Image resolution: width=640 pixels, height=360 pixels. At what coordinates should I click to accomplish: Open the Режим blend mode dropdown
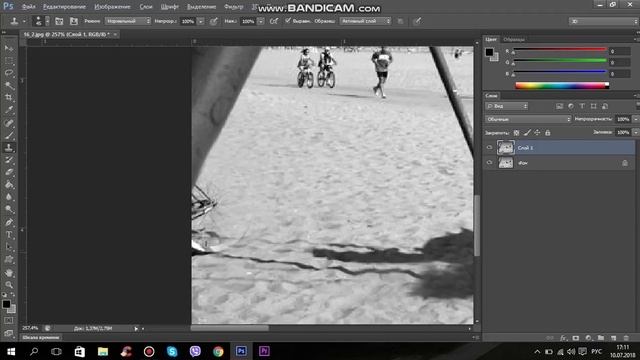pyautogui.click(x=128, y=21)
